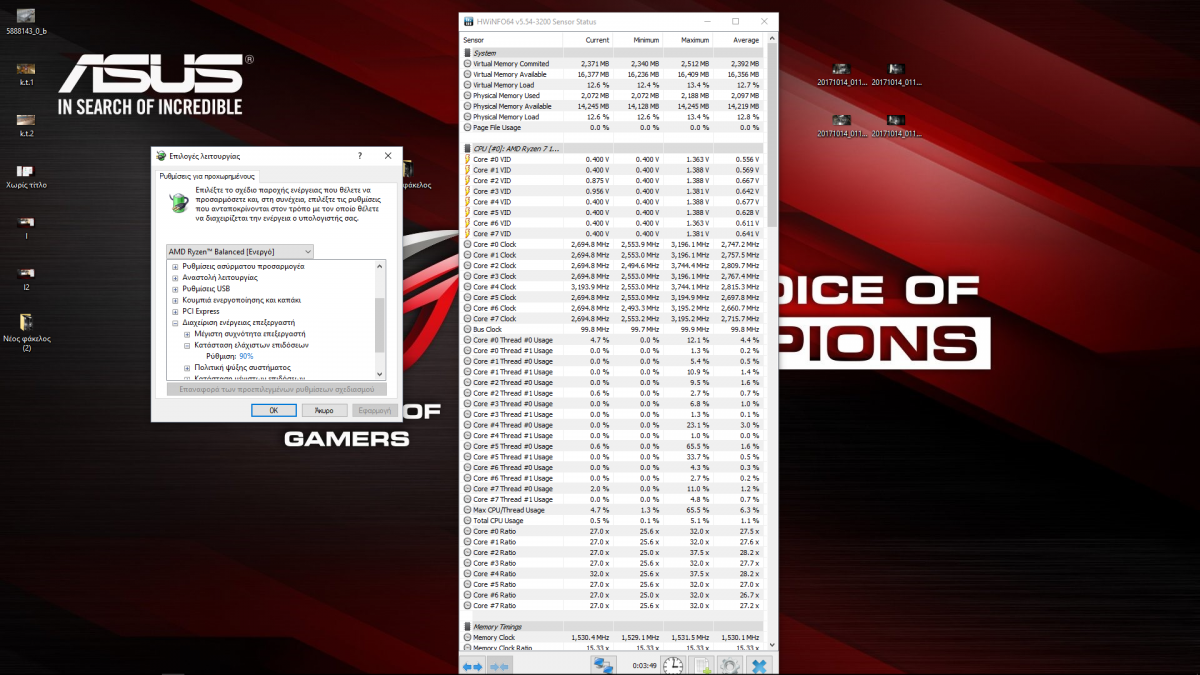
Task: Click Average column header
Action: 737,40
